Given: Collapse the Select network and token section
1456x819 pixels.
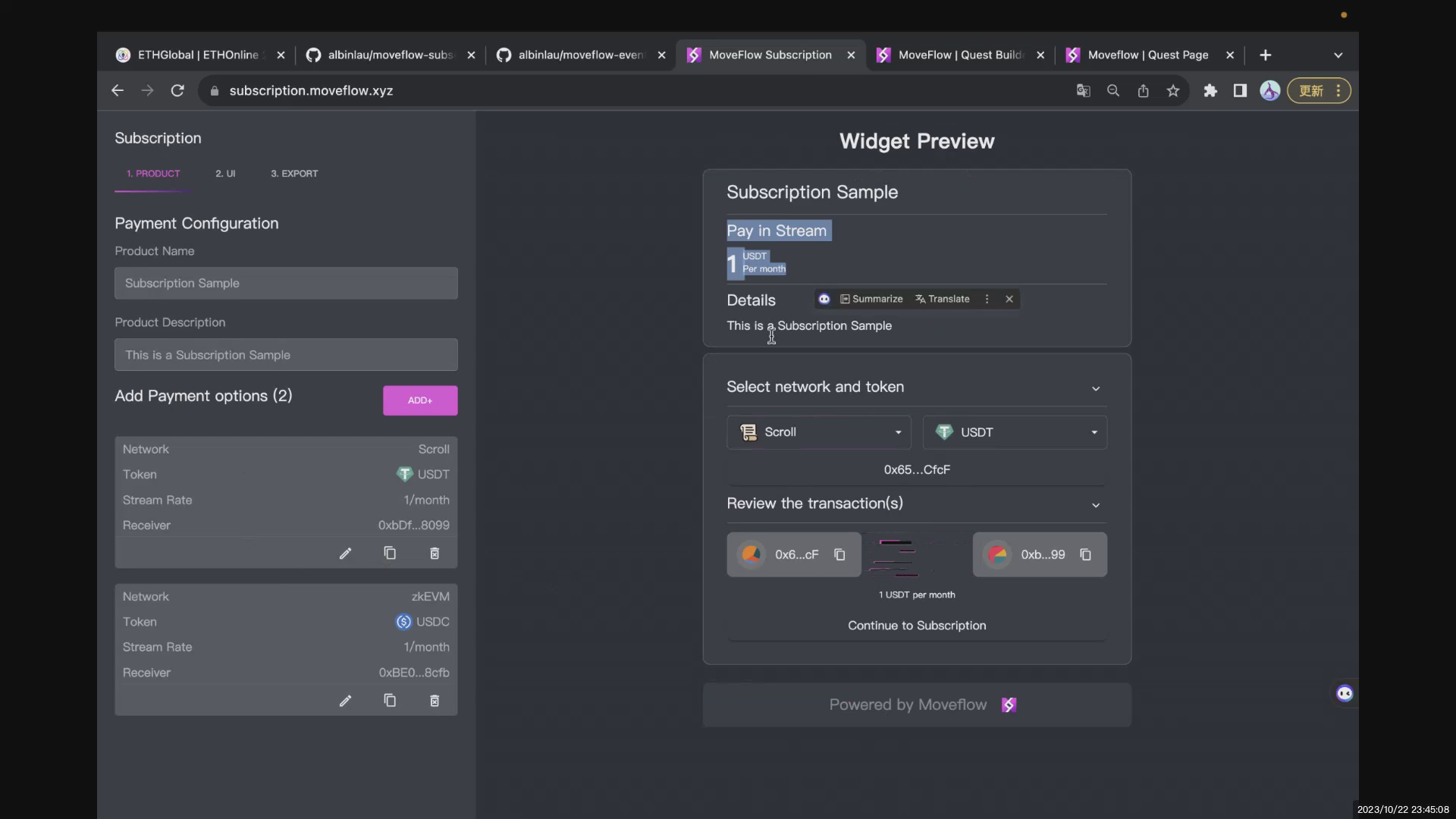Looking at the screenshot, I should pyautogui.click(x=1096, y=388).
